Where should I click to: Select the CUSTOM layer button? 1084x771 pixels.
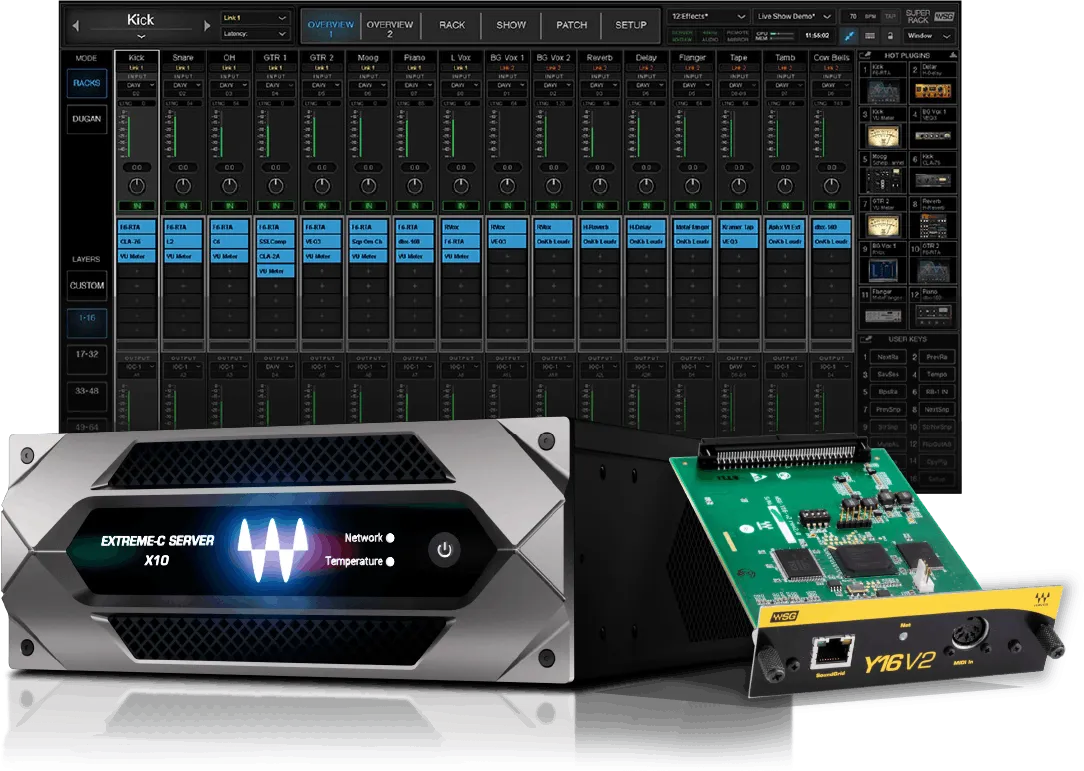point(87,286)
